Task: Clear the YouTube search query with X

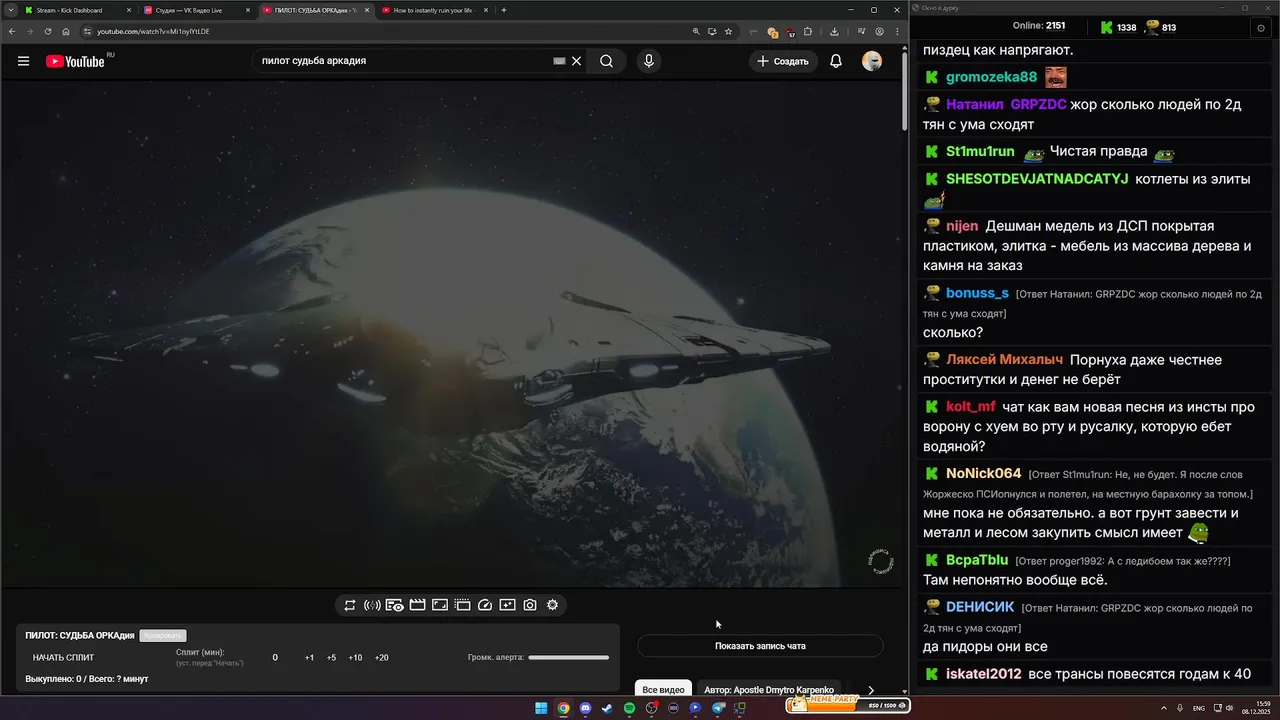Action: pyautogui.click(x=576, y=61)
